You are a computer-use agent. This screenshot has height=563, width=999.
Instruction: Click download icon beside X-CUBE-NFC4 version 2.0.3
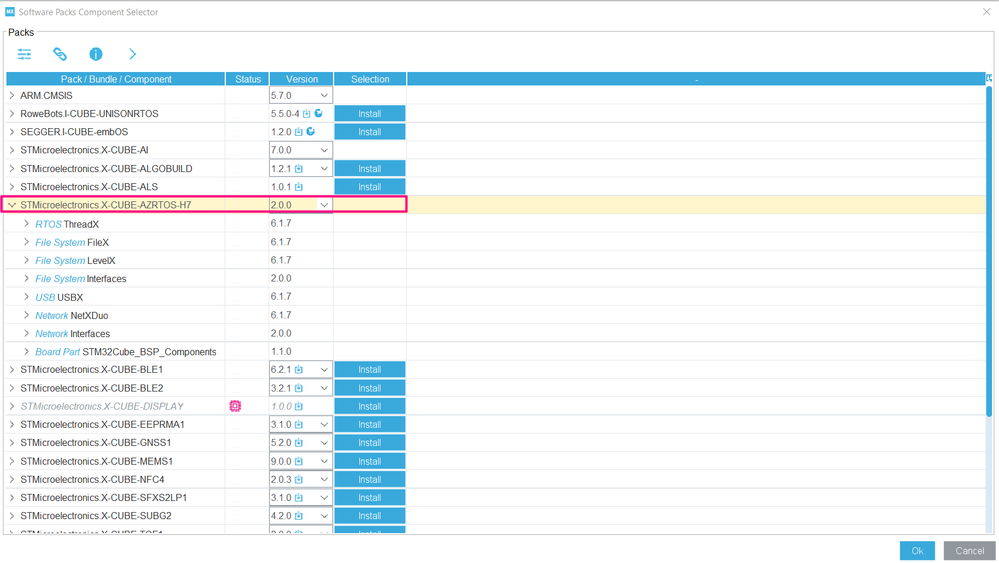(298, 480)
